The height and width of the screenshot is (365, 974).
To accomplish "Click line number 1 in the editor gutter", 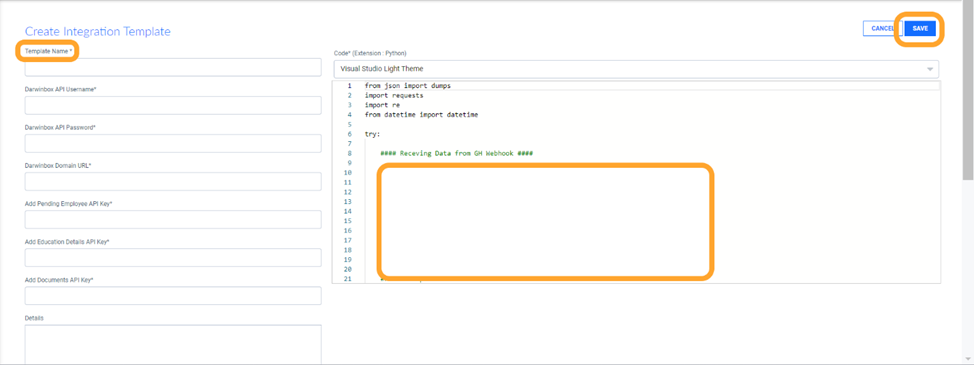I will pos(349,86).
